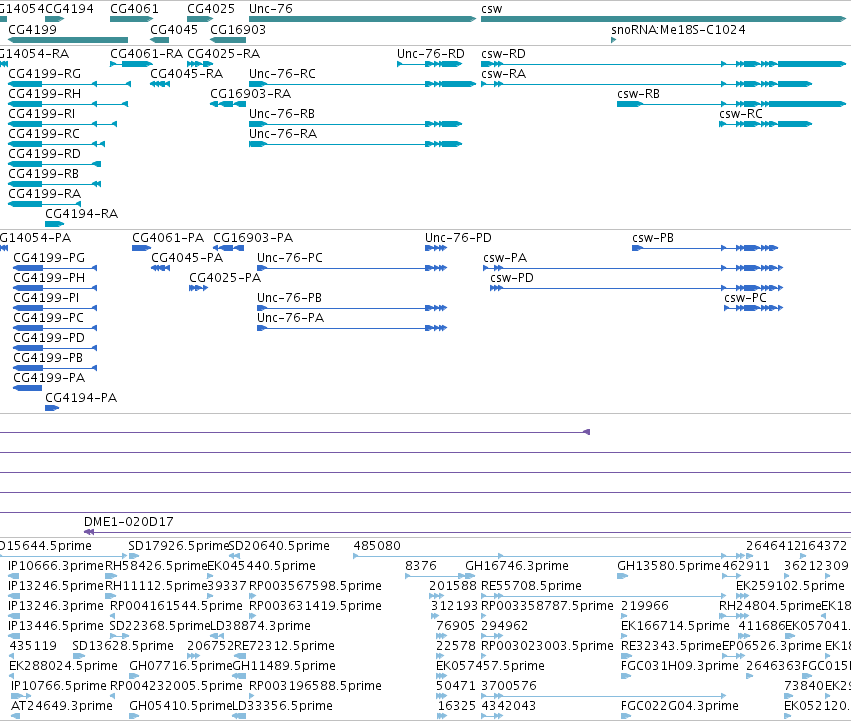
Task: Select the csw-RD transcript label
Action: (x=503, y=54)
